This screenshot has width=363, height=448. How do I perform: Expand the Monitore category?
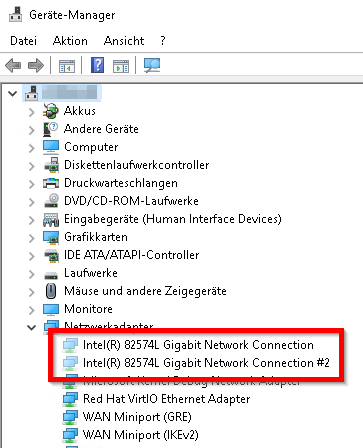[x=31, y=310]
